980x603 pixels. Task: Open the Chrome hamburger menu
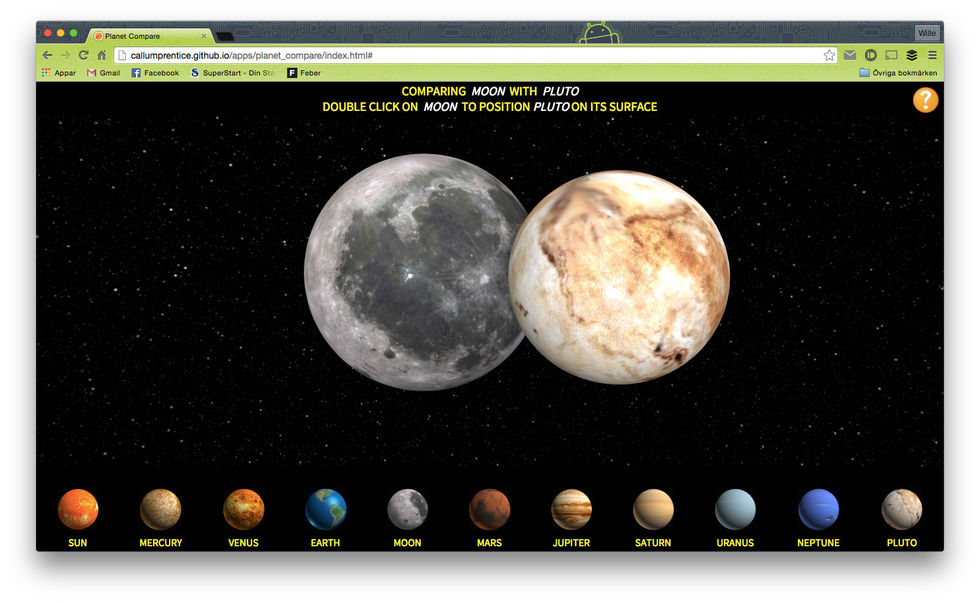932,55
